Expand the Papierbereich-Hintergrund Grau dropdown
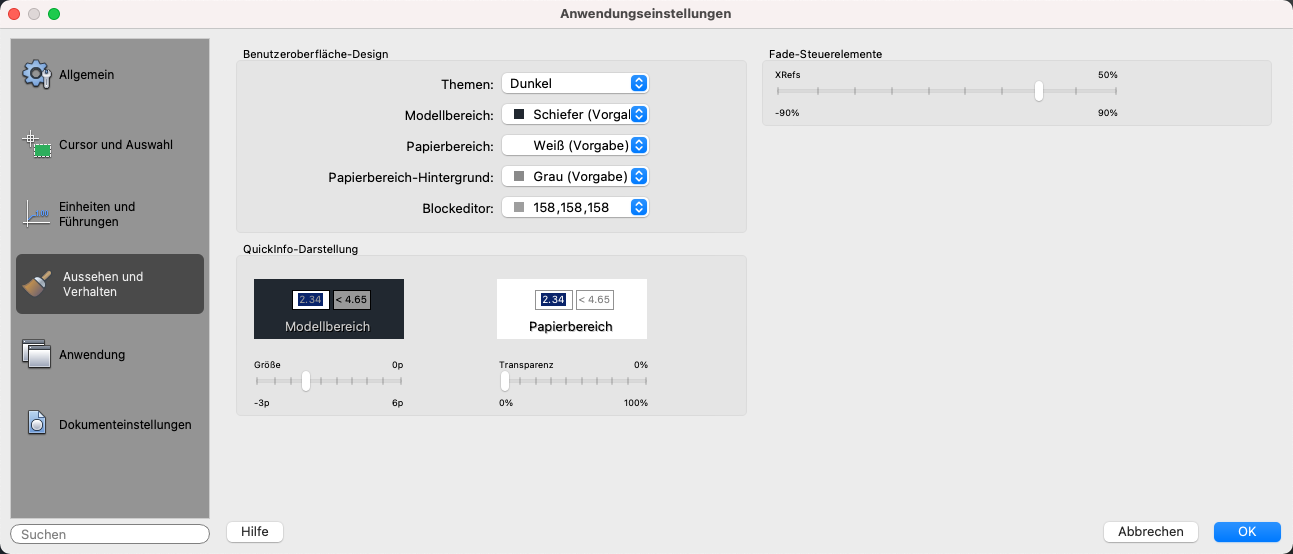 click(x=575, y=176)
